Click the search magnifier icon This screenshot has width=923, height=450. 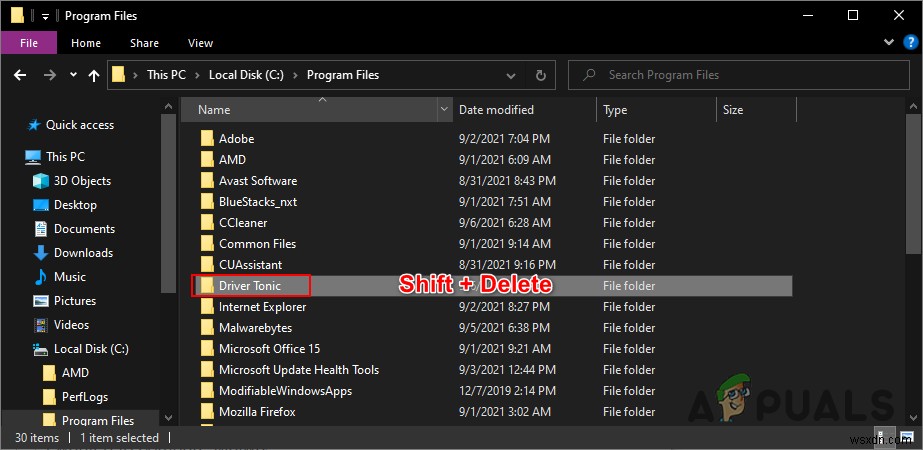(588, 75)
